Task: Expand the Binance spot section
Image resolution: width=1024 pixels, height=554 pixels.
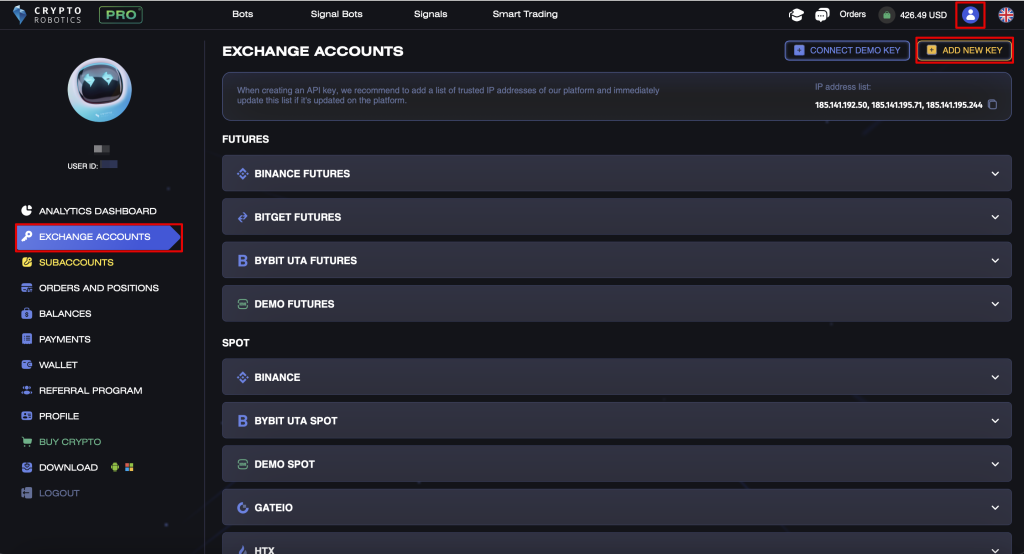Action: click(616, 377)
